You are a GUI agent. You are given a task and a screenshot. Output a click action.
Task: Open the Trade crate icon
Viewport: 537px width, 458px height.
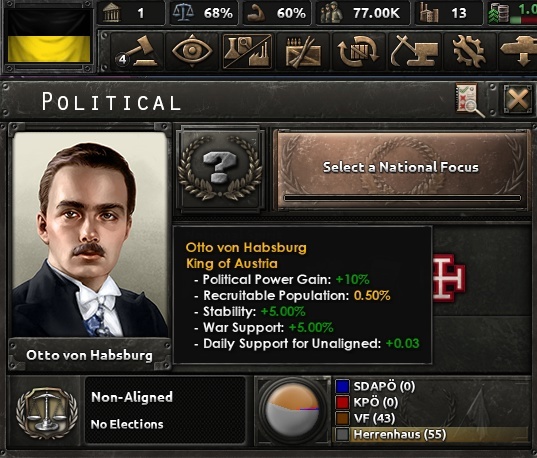(303, 51)
